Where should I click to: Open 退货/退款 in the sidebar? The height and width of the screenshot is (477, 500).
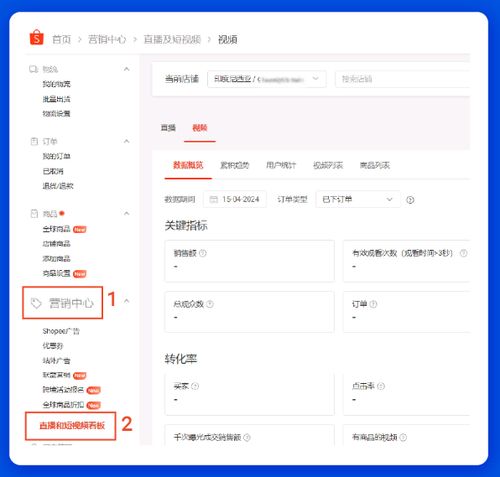click(58, 186)
